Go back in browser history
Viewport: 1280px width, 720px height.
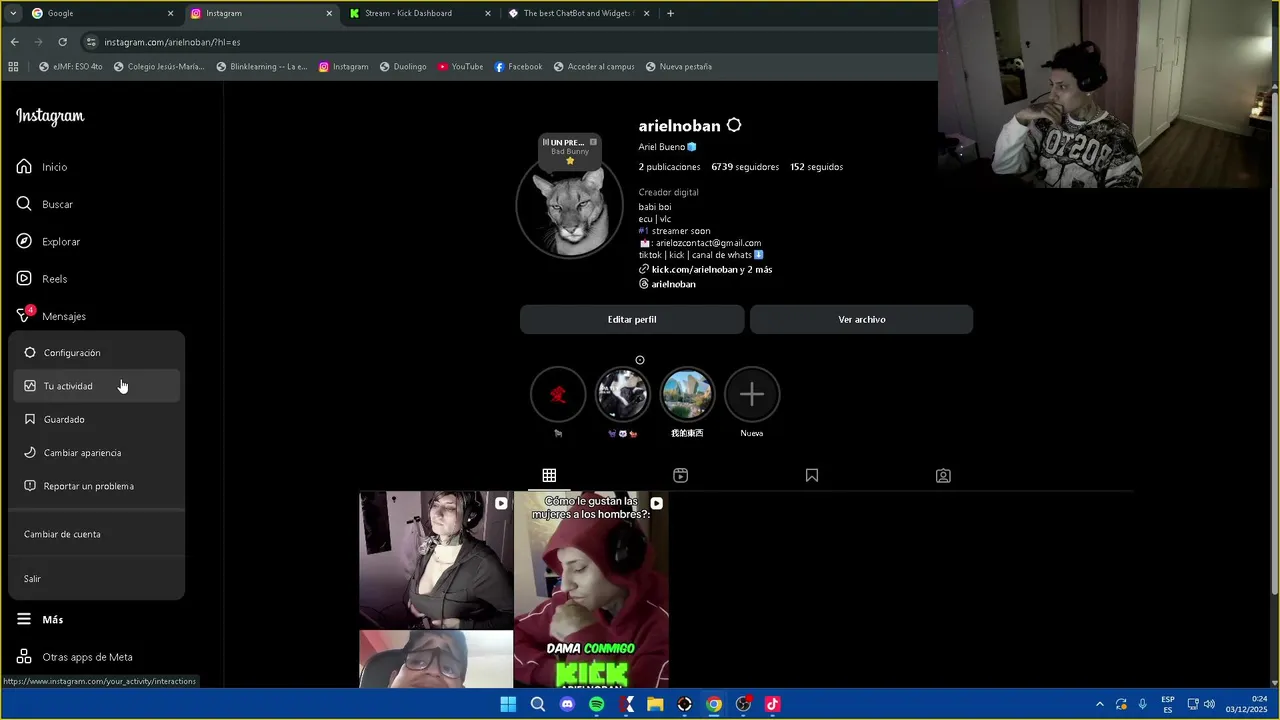pos(14,42)
